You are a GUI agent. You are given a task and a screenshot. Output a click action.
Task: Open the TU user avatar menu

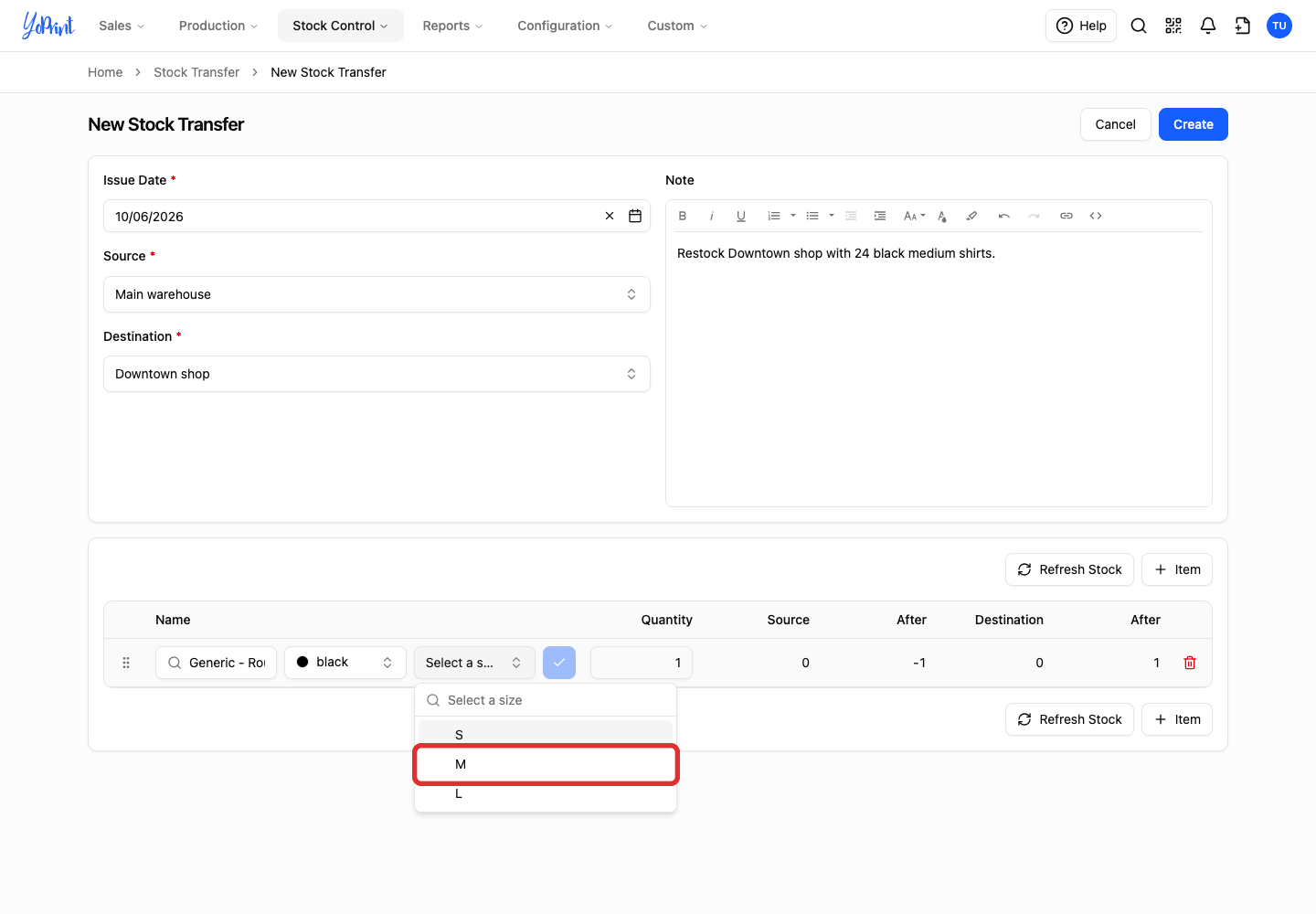(1279, 26)
